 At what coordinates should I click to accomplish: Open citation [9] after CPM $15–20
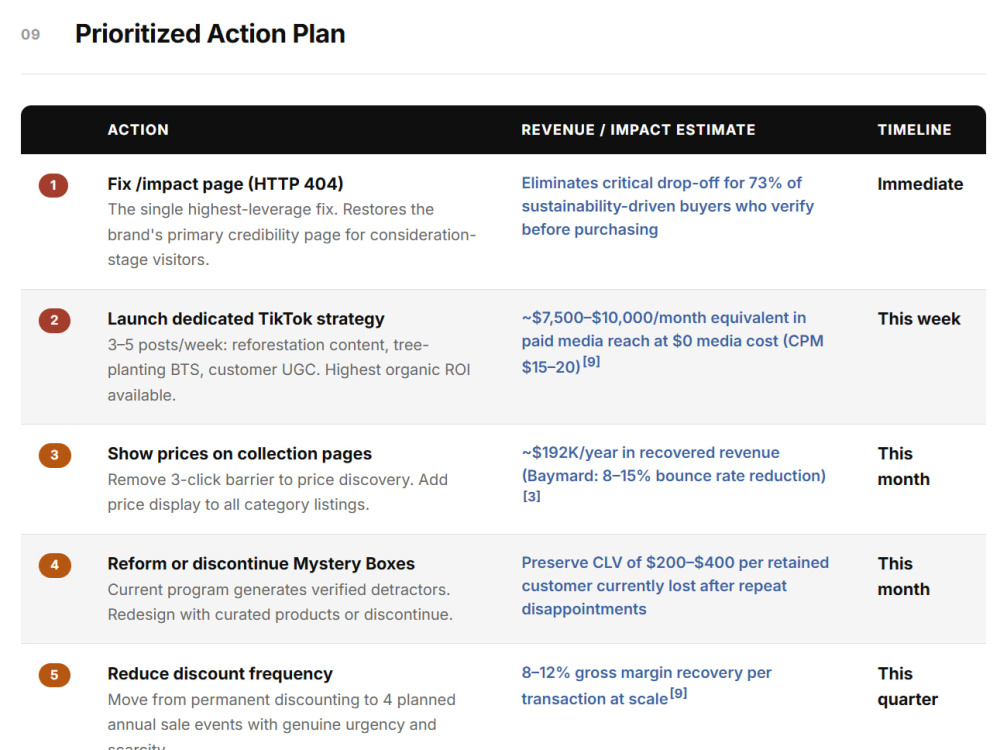[x=591, y=362]
